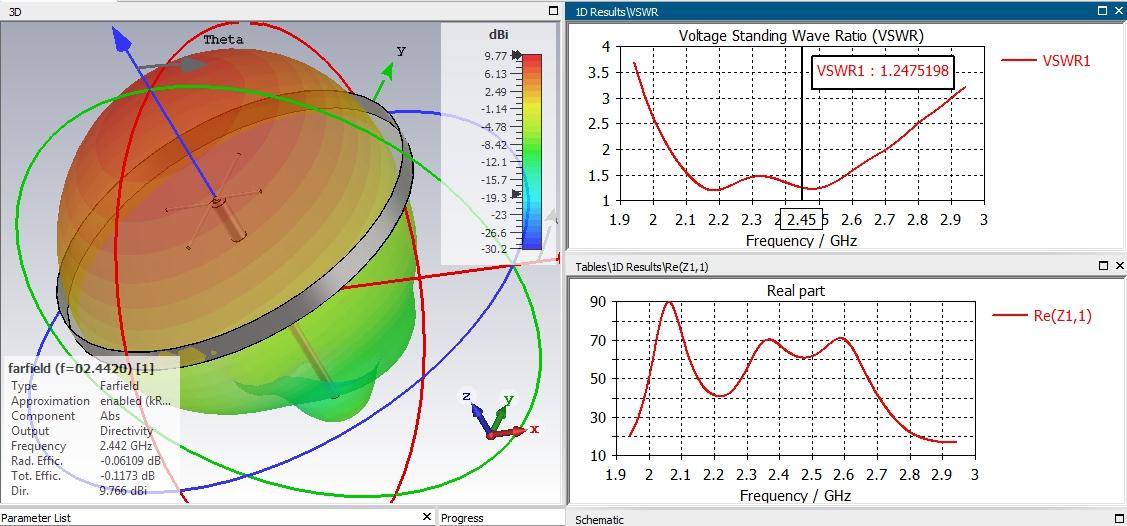Close the Tables Re(Z1,1) window
Image resolution: width=1127 pixels, height=526 pixels.
(x=1119, y=266)
